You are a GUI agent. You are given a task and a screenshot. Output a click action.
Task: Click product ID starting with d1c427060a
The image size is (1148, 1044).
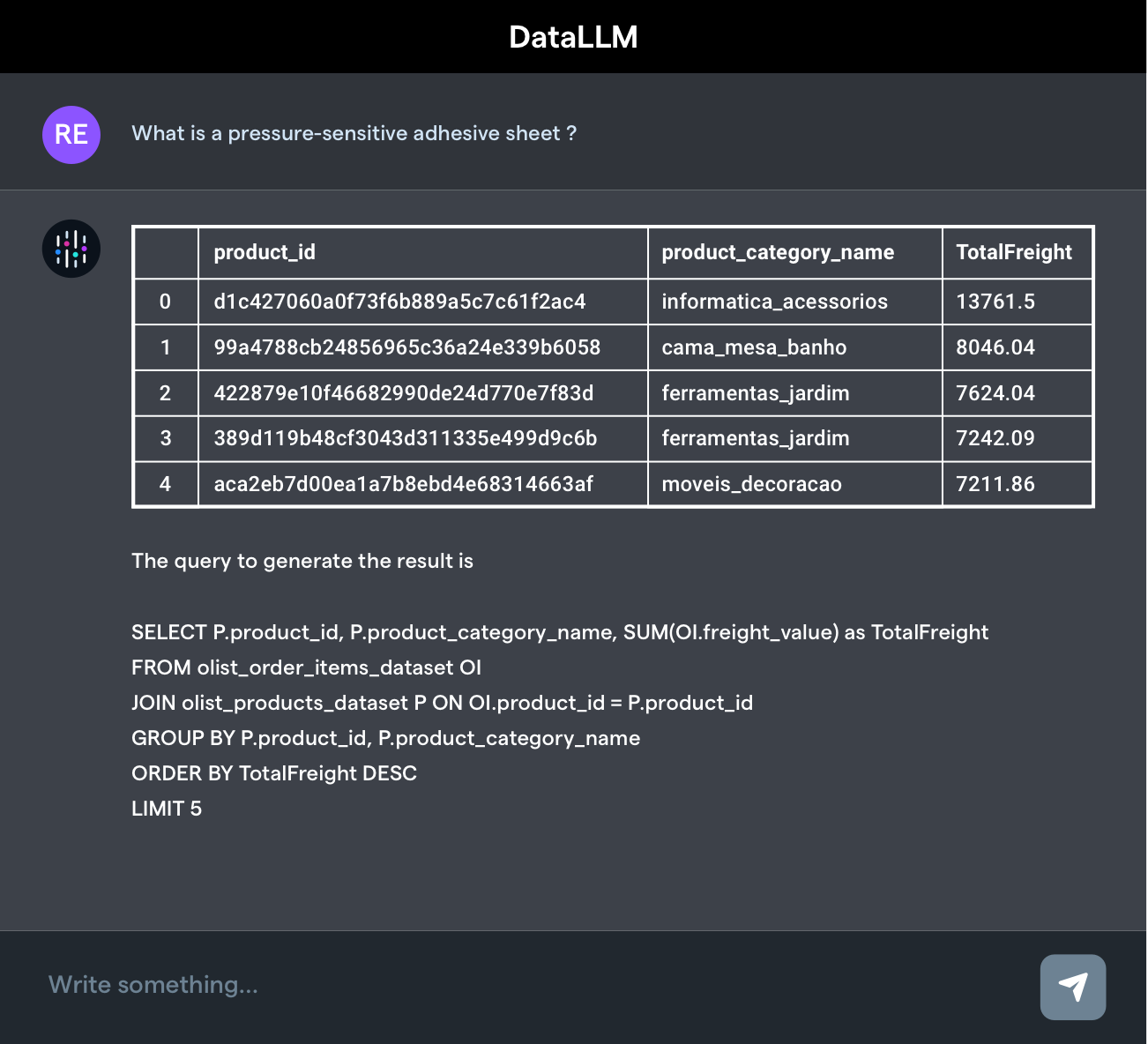tap(399, 302)
